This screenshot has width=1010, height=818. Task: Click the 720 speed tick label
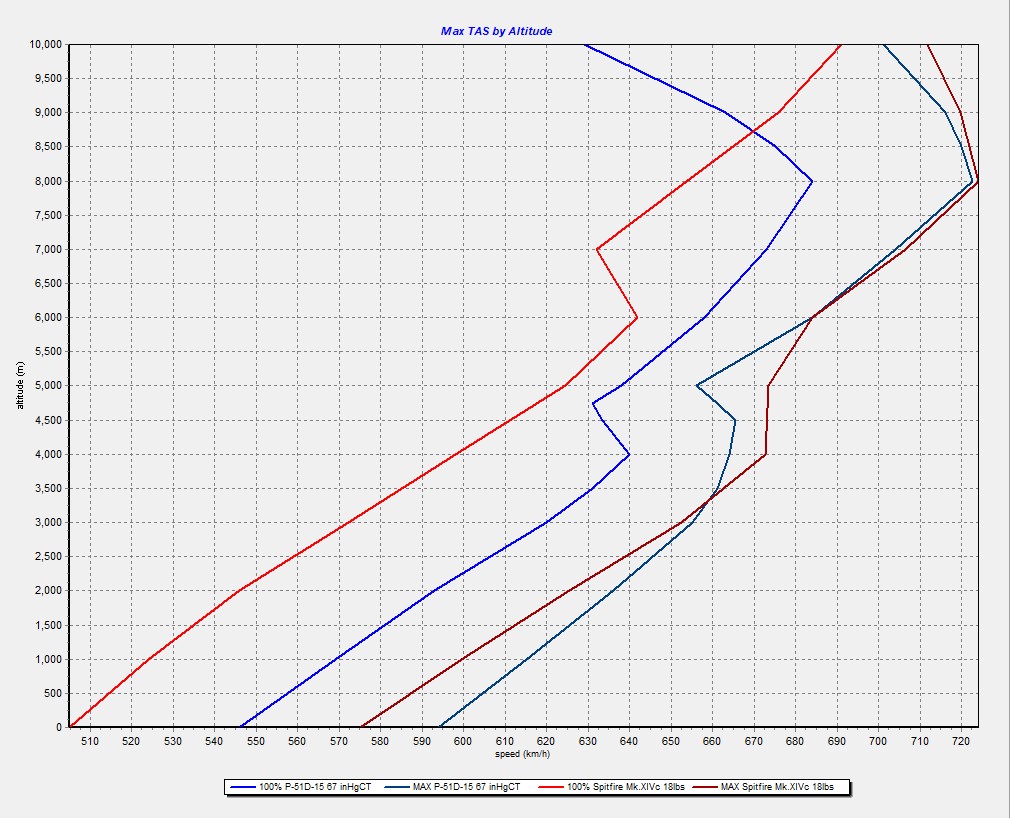pyautogui.click(x=961, y=741)
